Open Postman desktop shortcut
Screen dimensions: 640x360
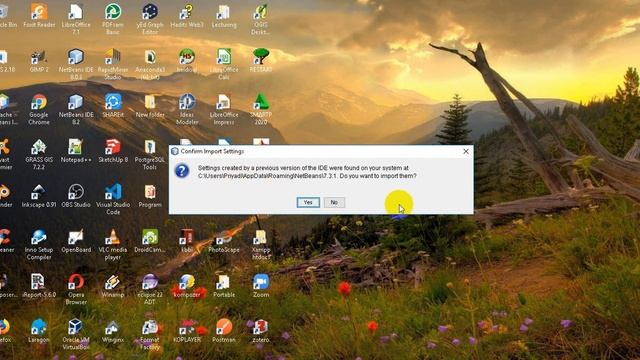click(x=224, y=331)
